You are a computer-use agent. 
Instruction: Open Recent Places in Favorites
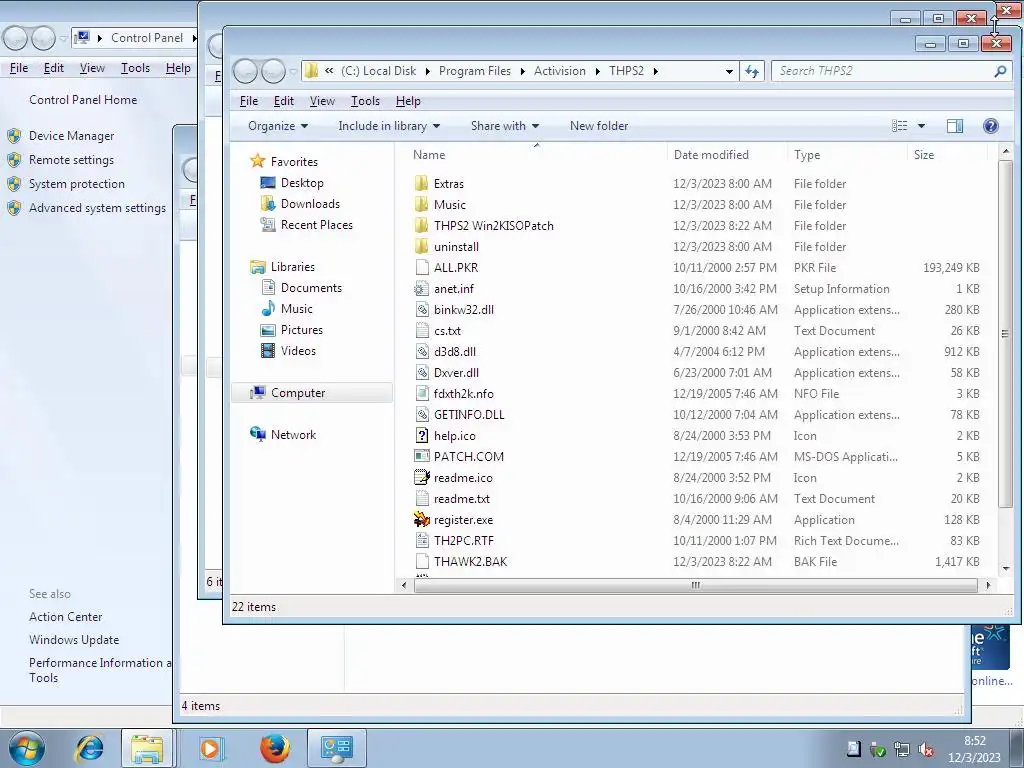click(317, 225)
